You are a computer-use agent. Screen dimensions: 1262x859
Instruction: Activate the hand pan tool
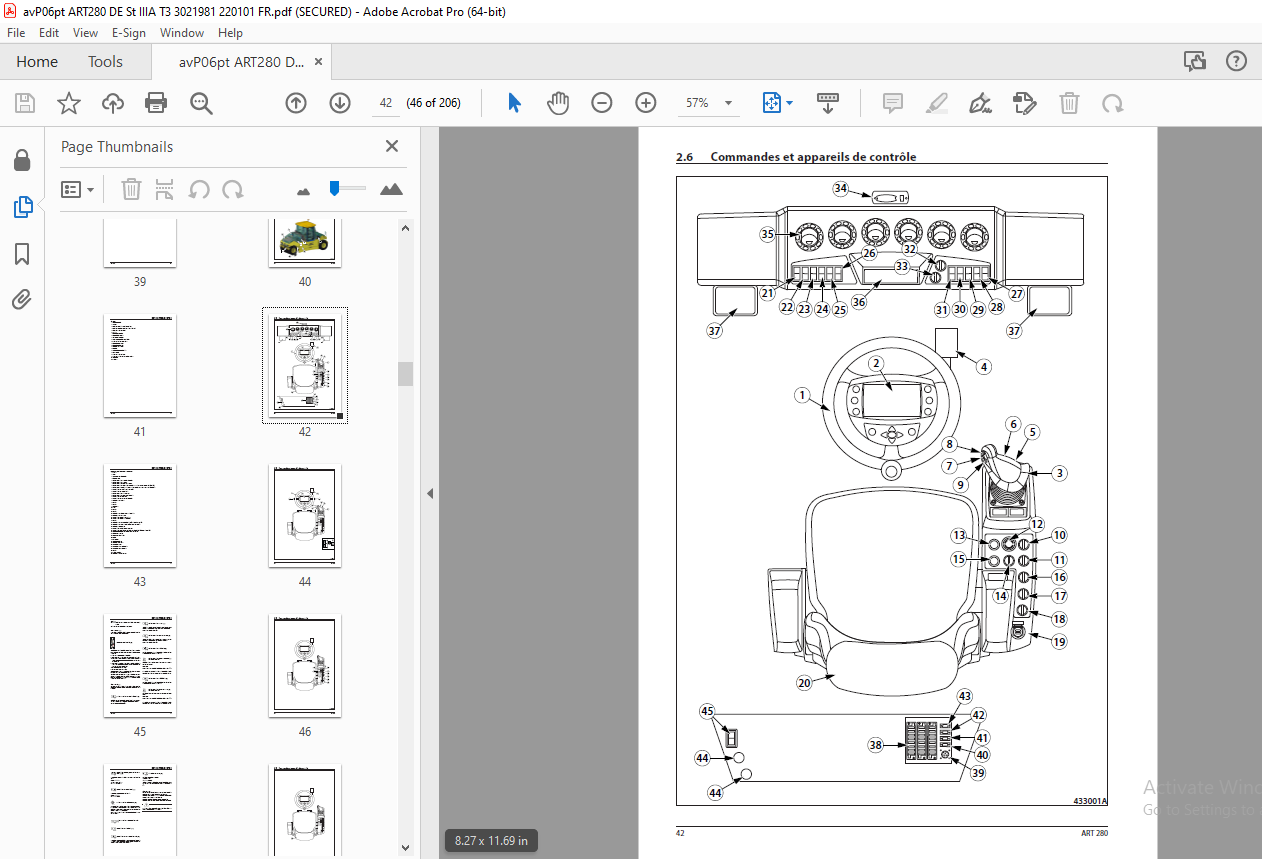[x=558, y=103]
